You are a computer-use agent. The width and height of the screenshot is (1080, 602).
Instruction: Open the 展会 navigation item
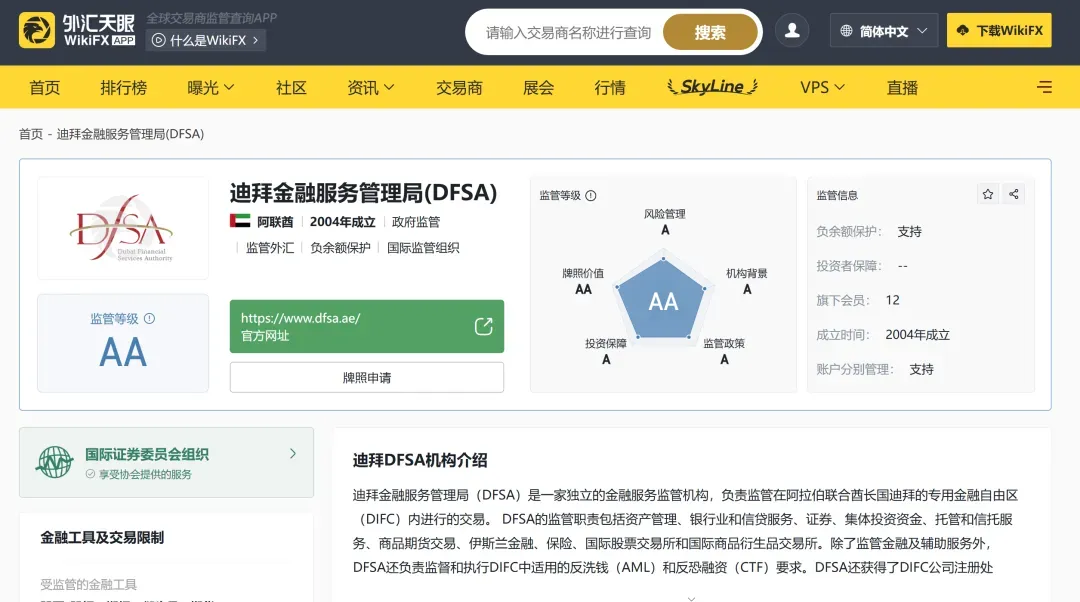pos(538,87)
